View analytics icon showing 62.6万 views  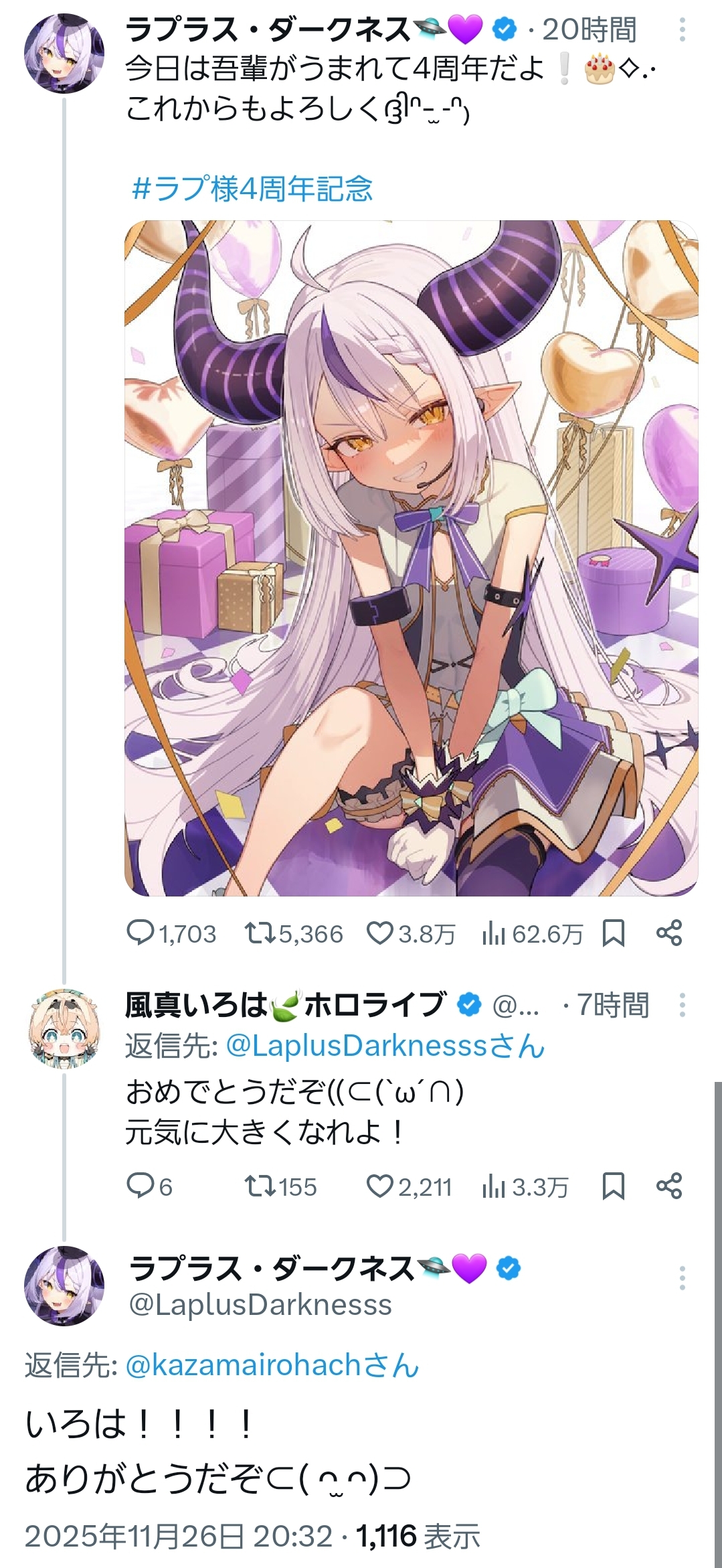tap(493, 933)
